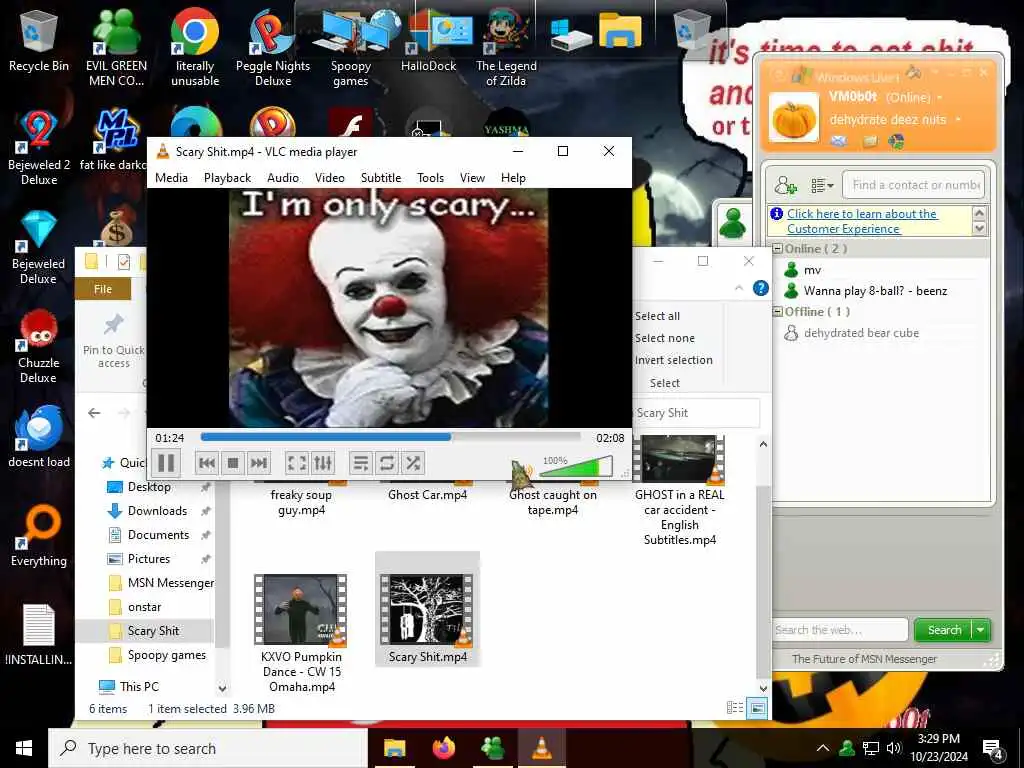Image resolution: width=1024 pixels, height=768 pixels.
Task: Open MSN Messenger folder in navigation pane
Action: 170,583
